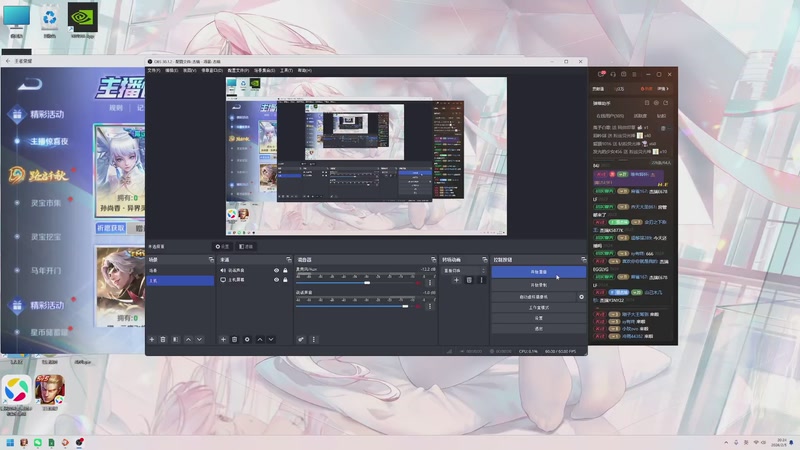Click Windows Start button on taskbar

10,442
